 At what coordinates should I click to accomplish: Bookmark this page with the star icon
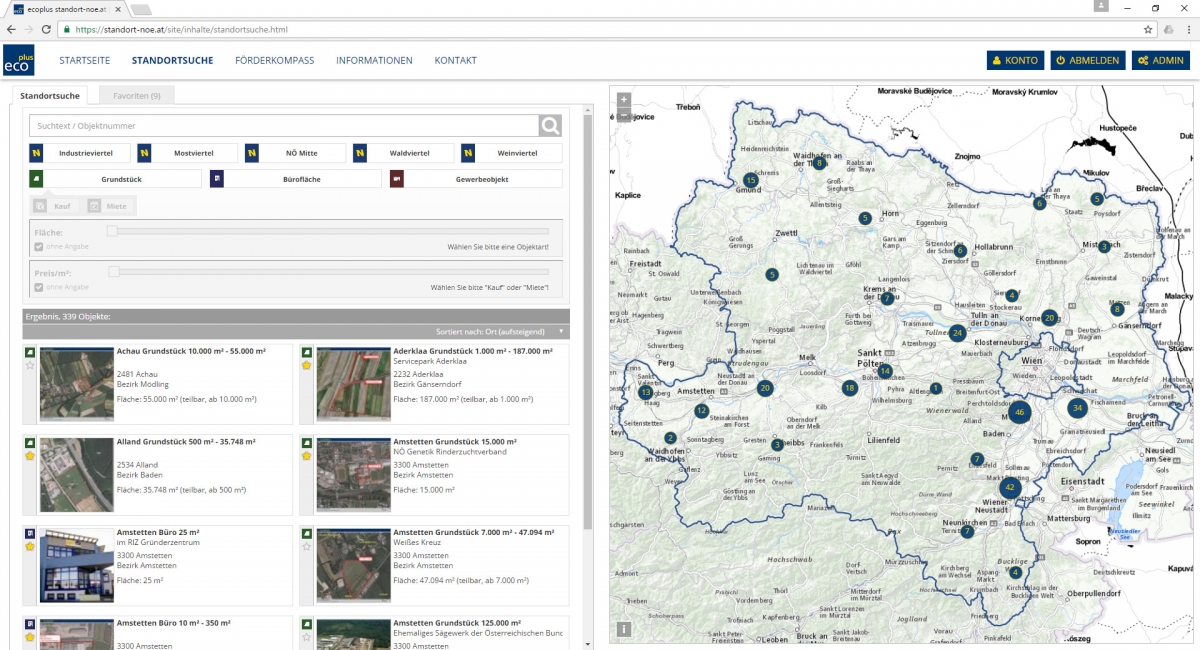click(x=1149, y=29)
